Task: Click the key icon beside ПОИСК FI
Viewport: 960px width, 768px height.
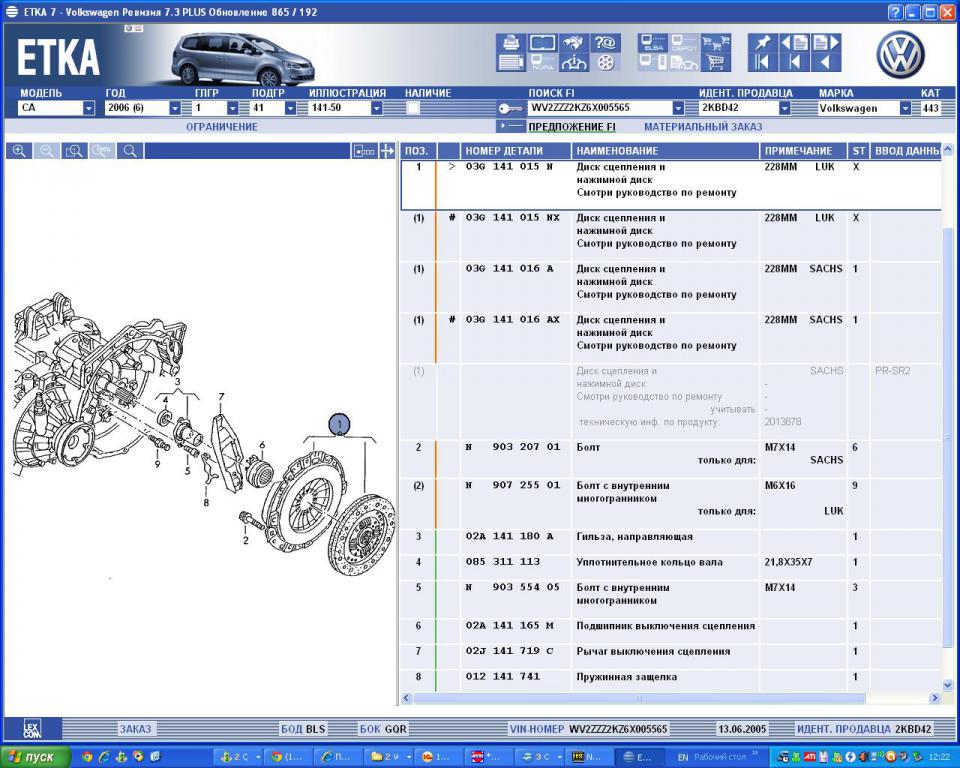Action: (509, 108)
